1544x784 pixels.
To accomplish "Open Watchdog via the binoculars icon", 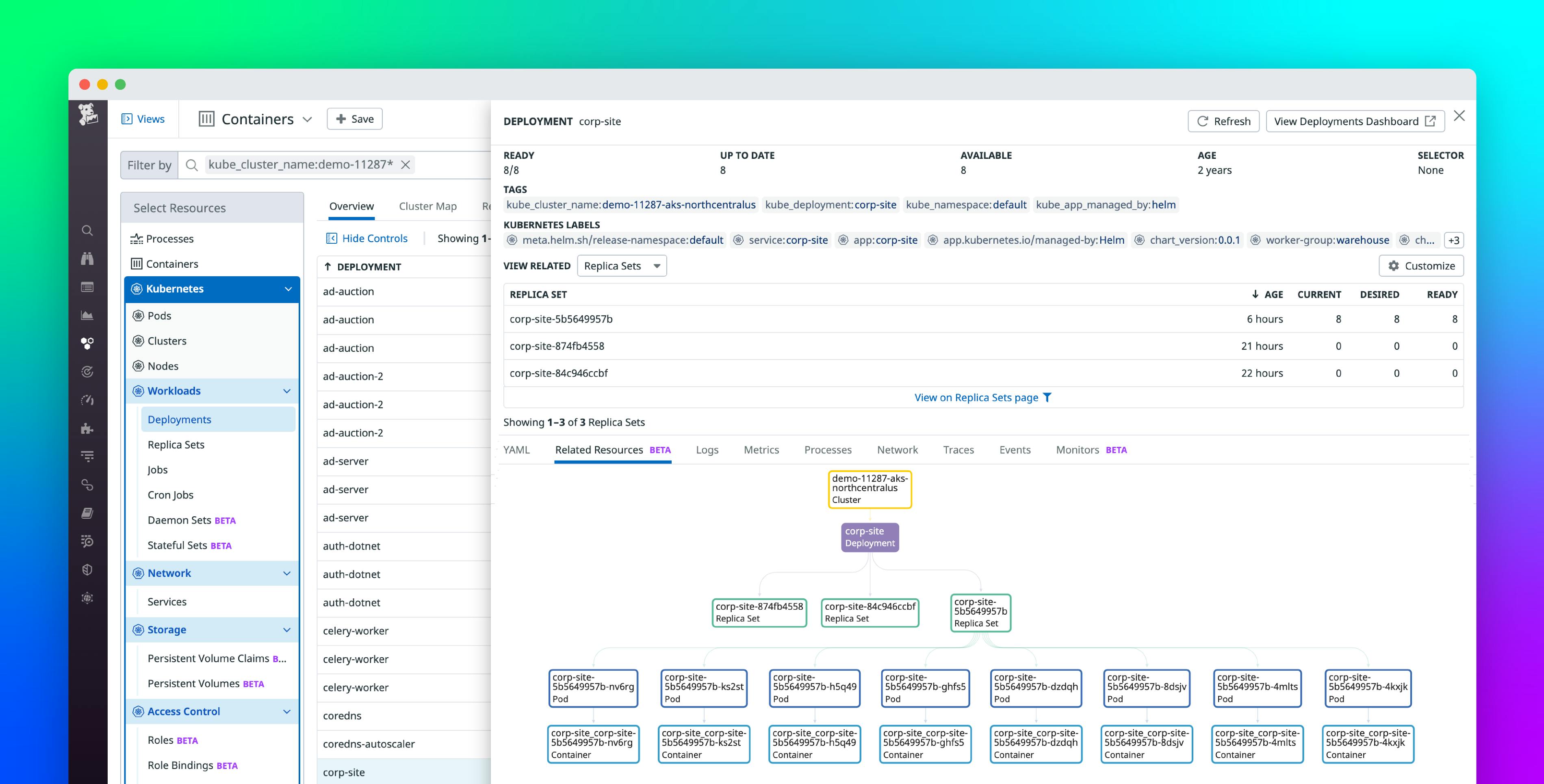I will [87, 258].
